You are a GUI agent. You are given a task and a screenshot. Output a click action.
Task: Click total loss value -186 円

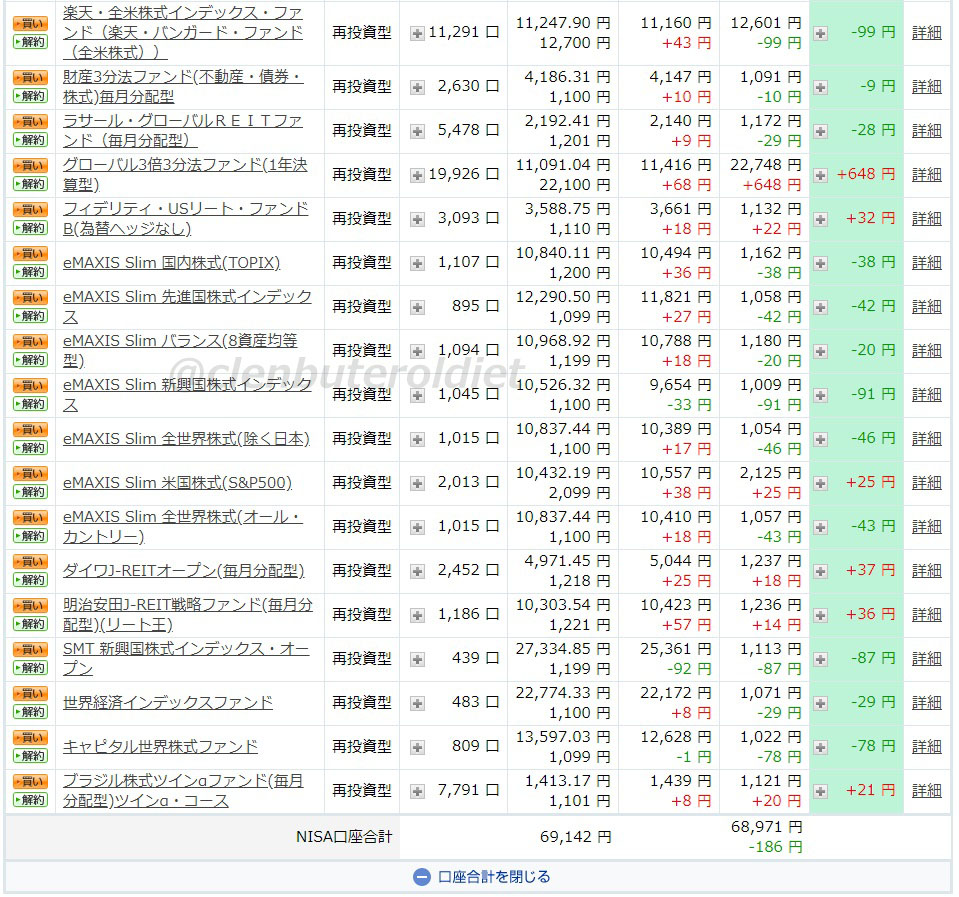[775, 847]
